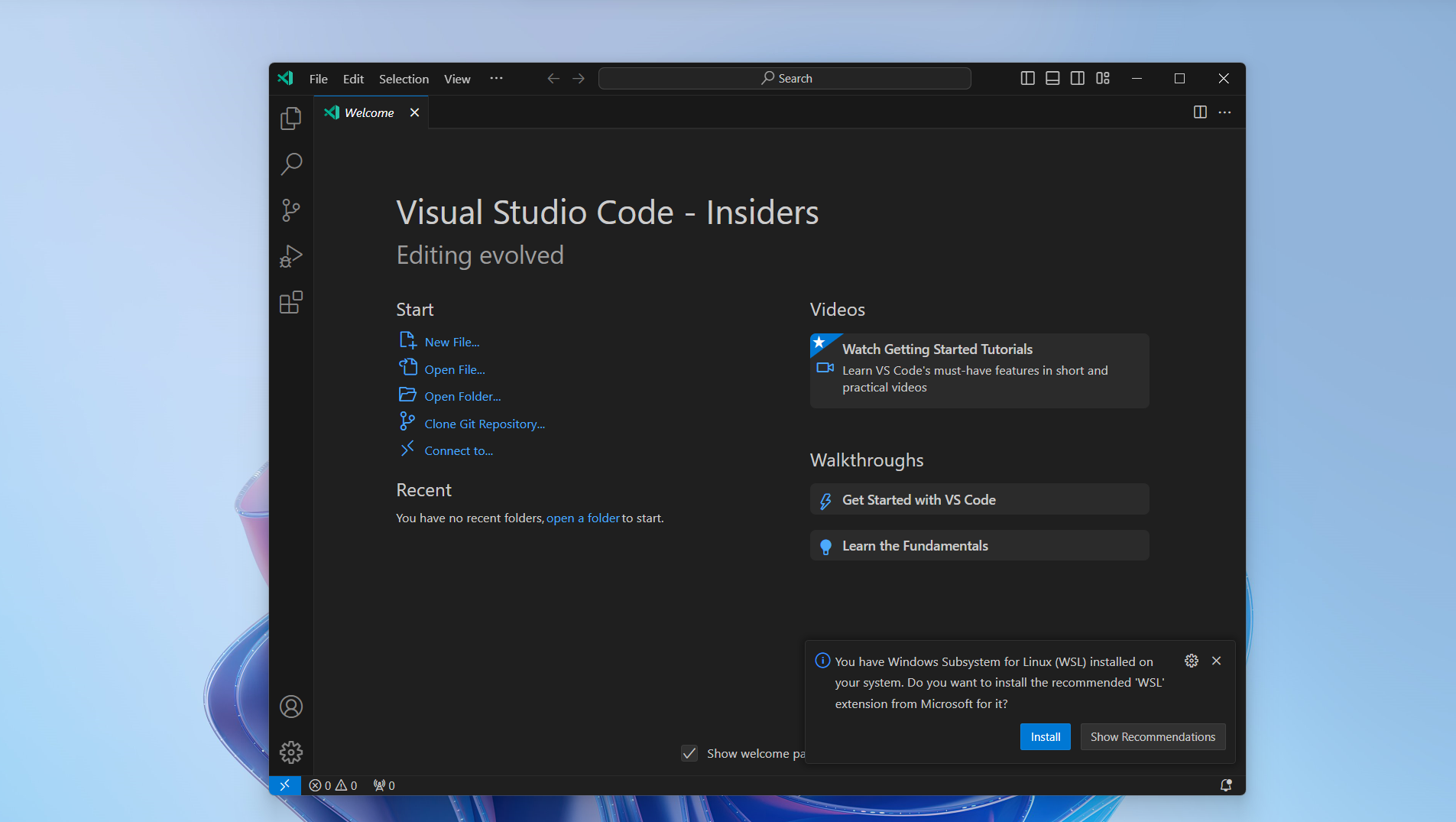The image size is (1456, 822).
Task: Click the Clone Git Repository link
Action: pyautogui.click(x=485, y=424)
